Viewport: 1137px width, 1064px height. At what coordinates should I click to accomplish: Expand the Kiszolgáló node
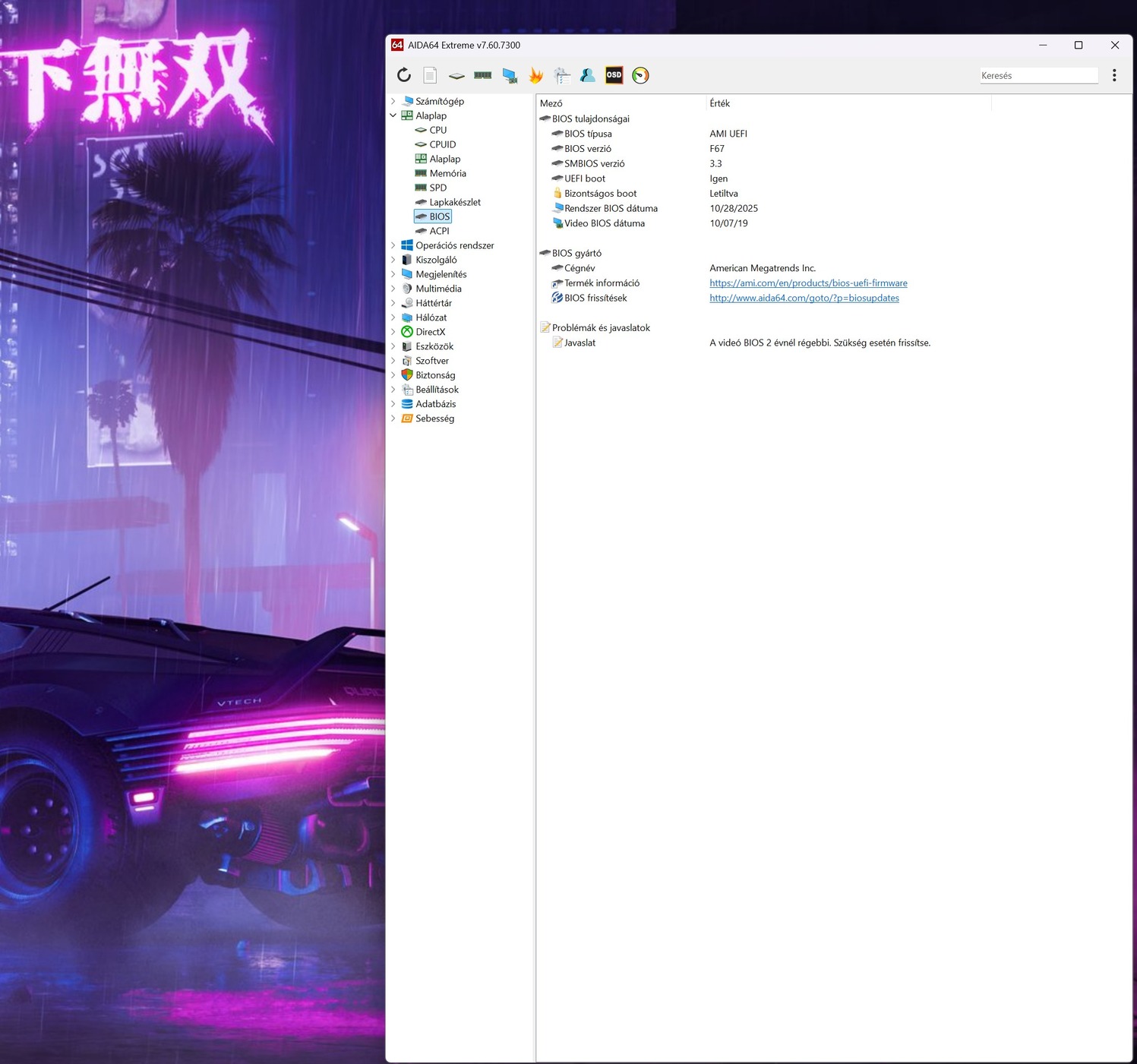click(x=393, y=260)
